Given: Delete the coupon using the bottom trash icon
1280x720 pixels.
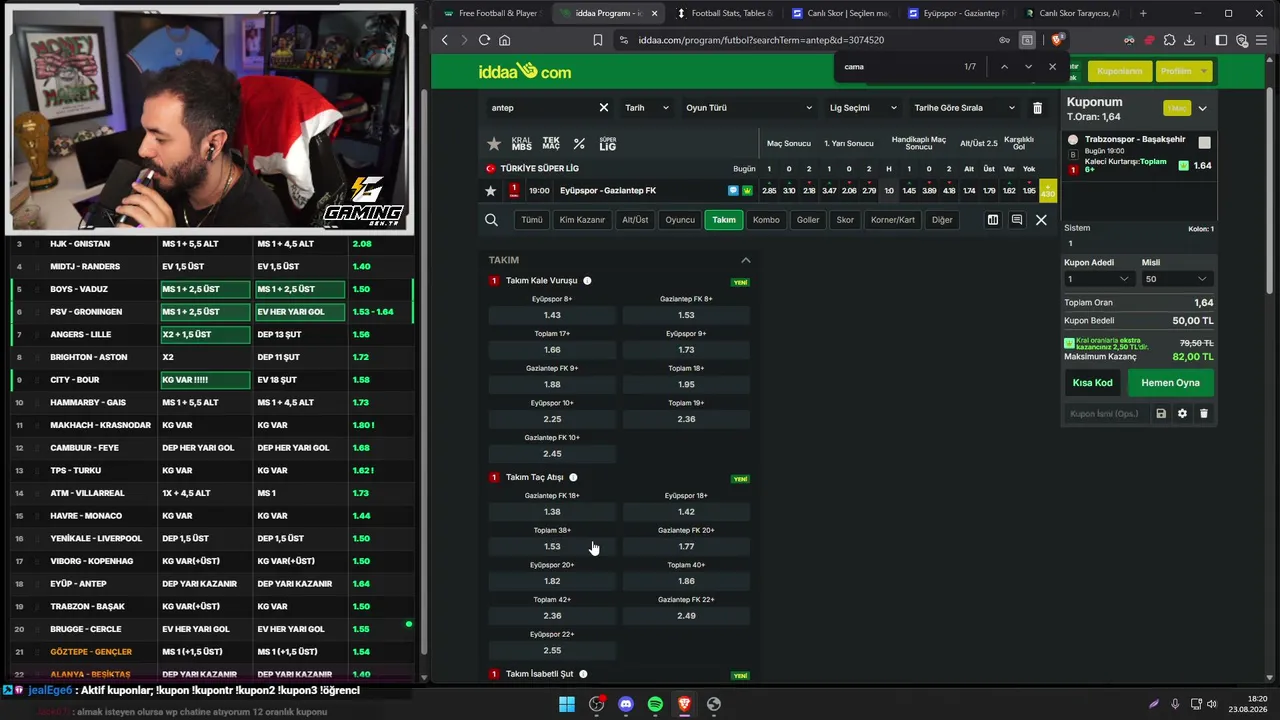Looking at the screenshot, I should (1204, 413).
